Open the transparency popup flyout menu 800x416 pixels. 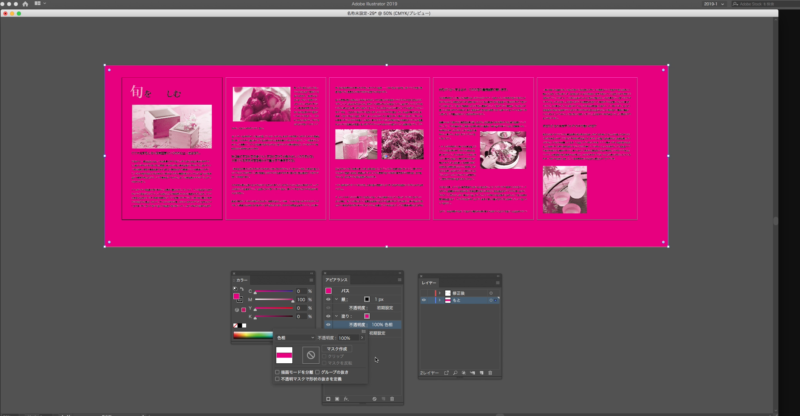tap(363, 332)
